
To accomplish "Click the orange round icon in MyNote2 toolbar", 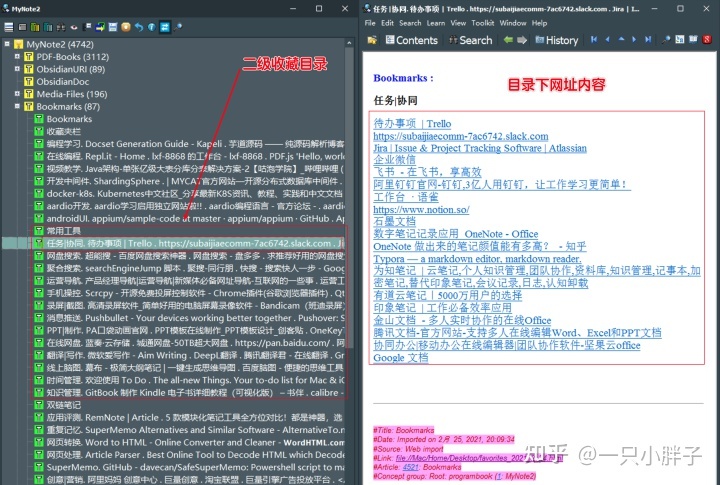I will point(126,27).
